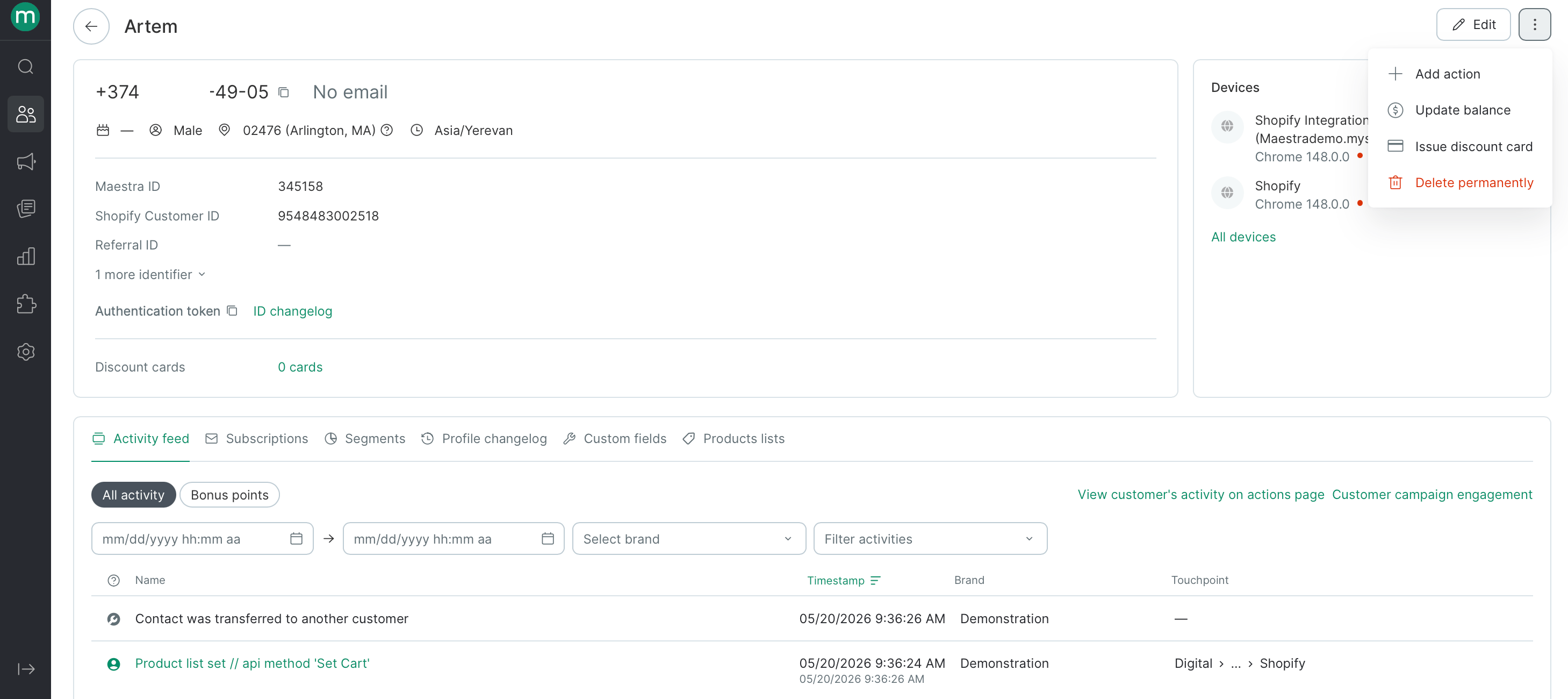Screen dimensions: 1568x699
Task: Click the Product list set event icon
Action: 114,664
